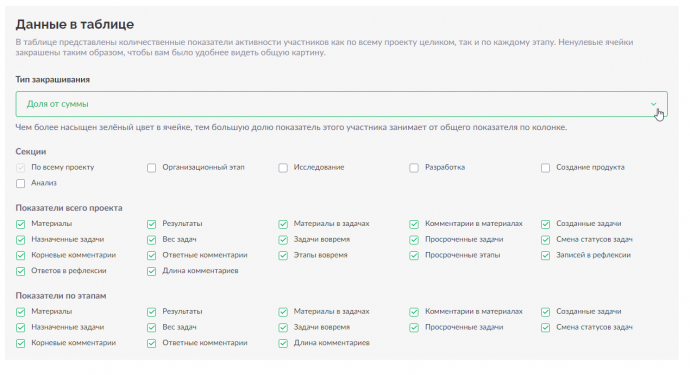Check the Исследование section checkbox
The width and height of the screenshot is (690, 375).
pyautogui.click(x=283, y=168)
